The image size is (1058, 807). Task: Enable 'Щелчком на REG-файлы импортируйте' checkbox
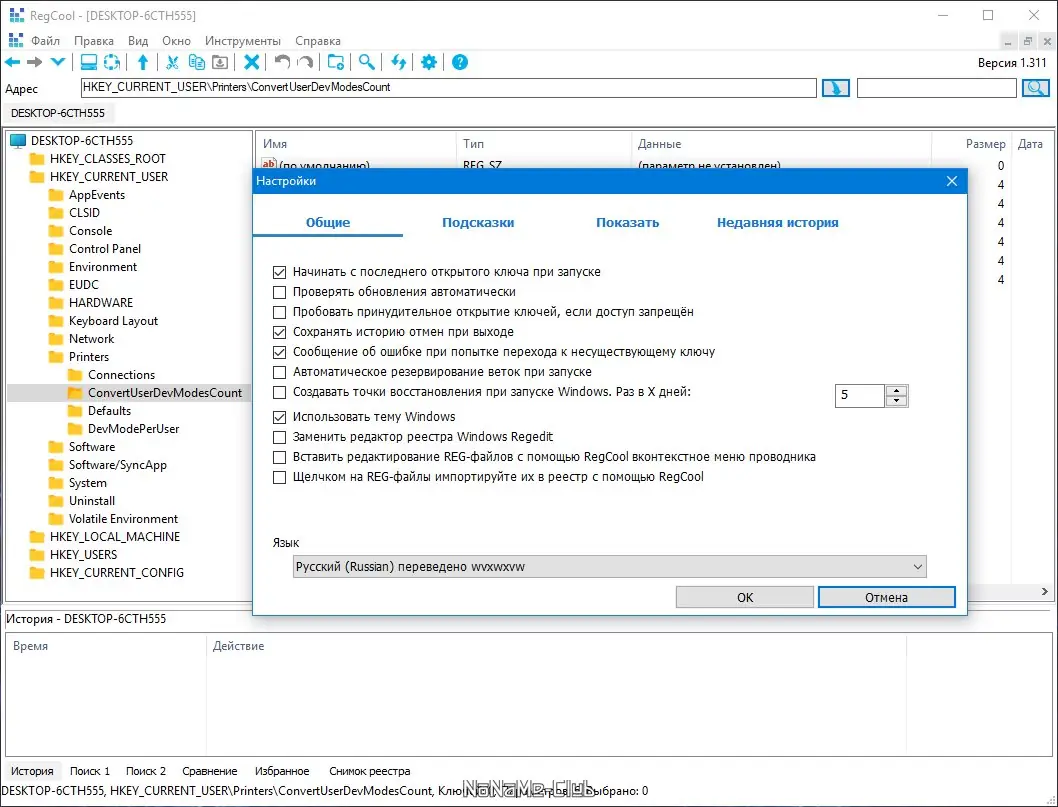tap(279, 478)
